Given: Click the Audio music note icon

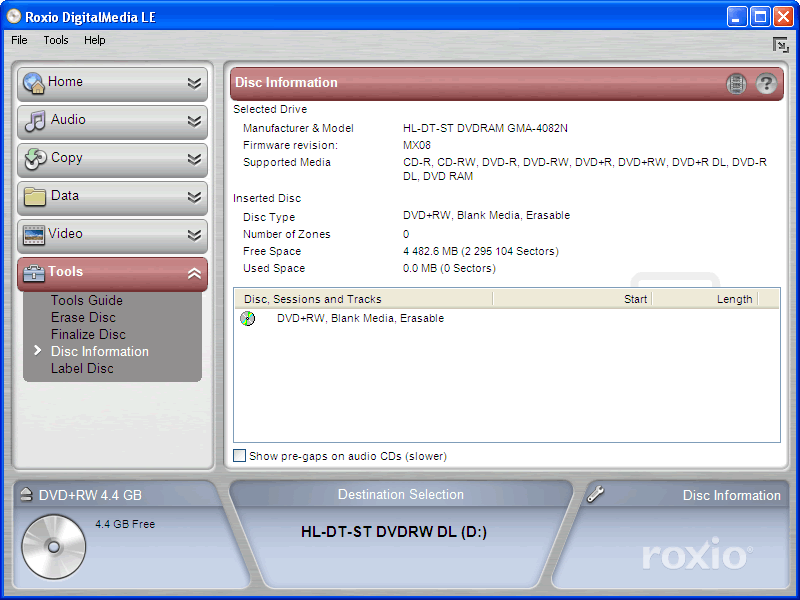Looking at the screenshot, I should (35, 121).
